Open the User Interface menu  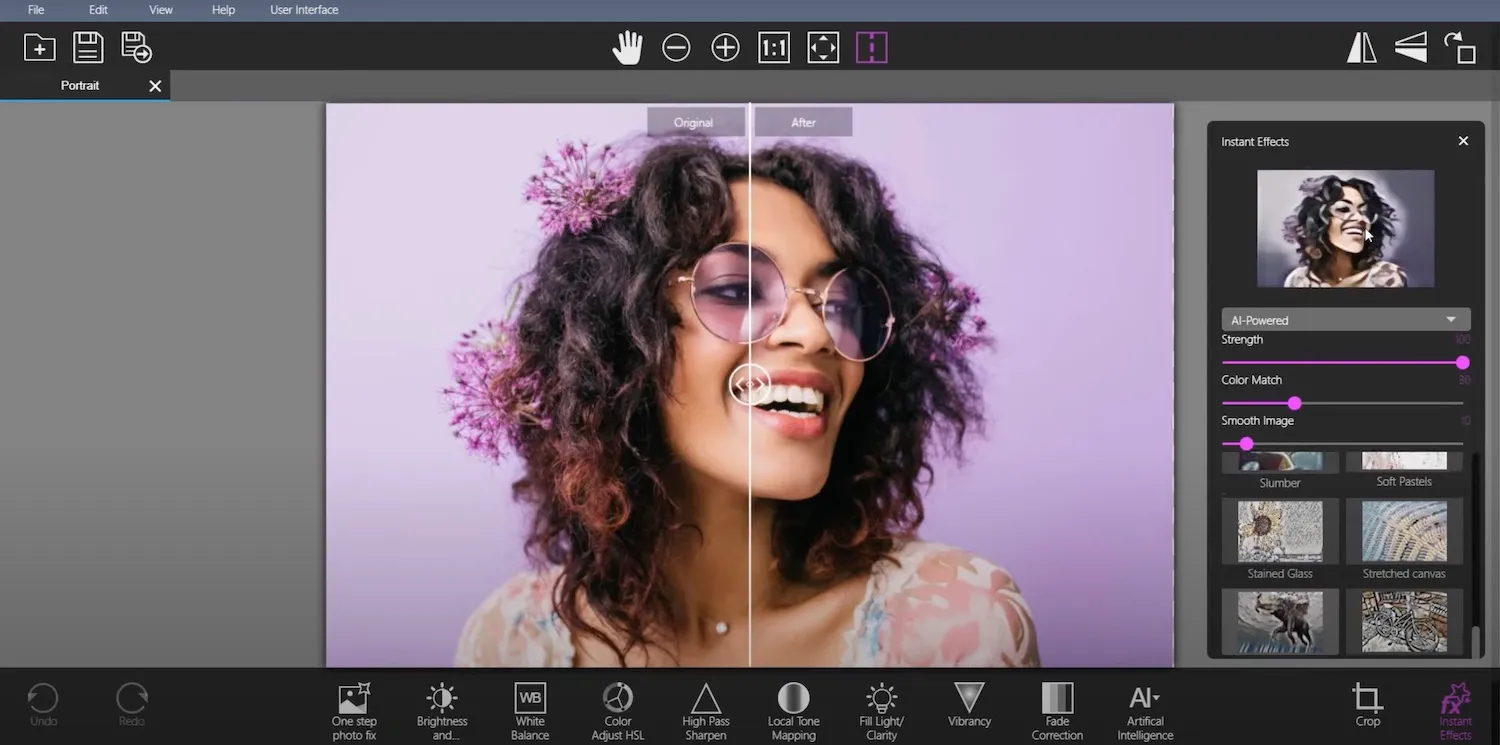304,10
